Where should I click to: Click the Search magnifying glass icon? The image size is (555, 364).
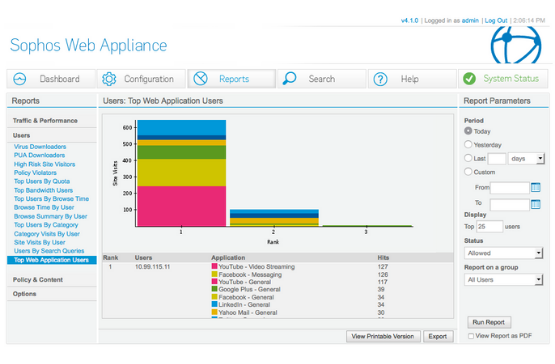click(290, 78)
